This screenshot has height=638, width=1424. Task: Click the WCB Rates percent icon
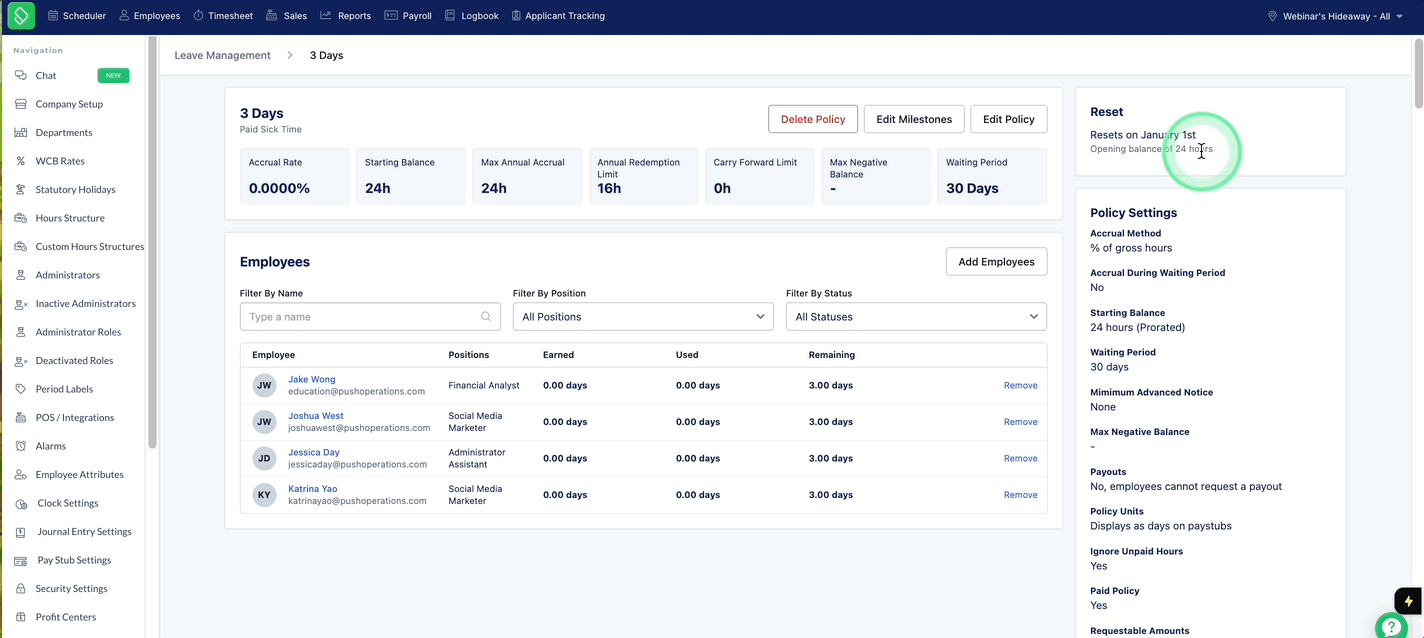(x=21, y=161)
